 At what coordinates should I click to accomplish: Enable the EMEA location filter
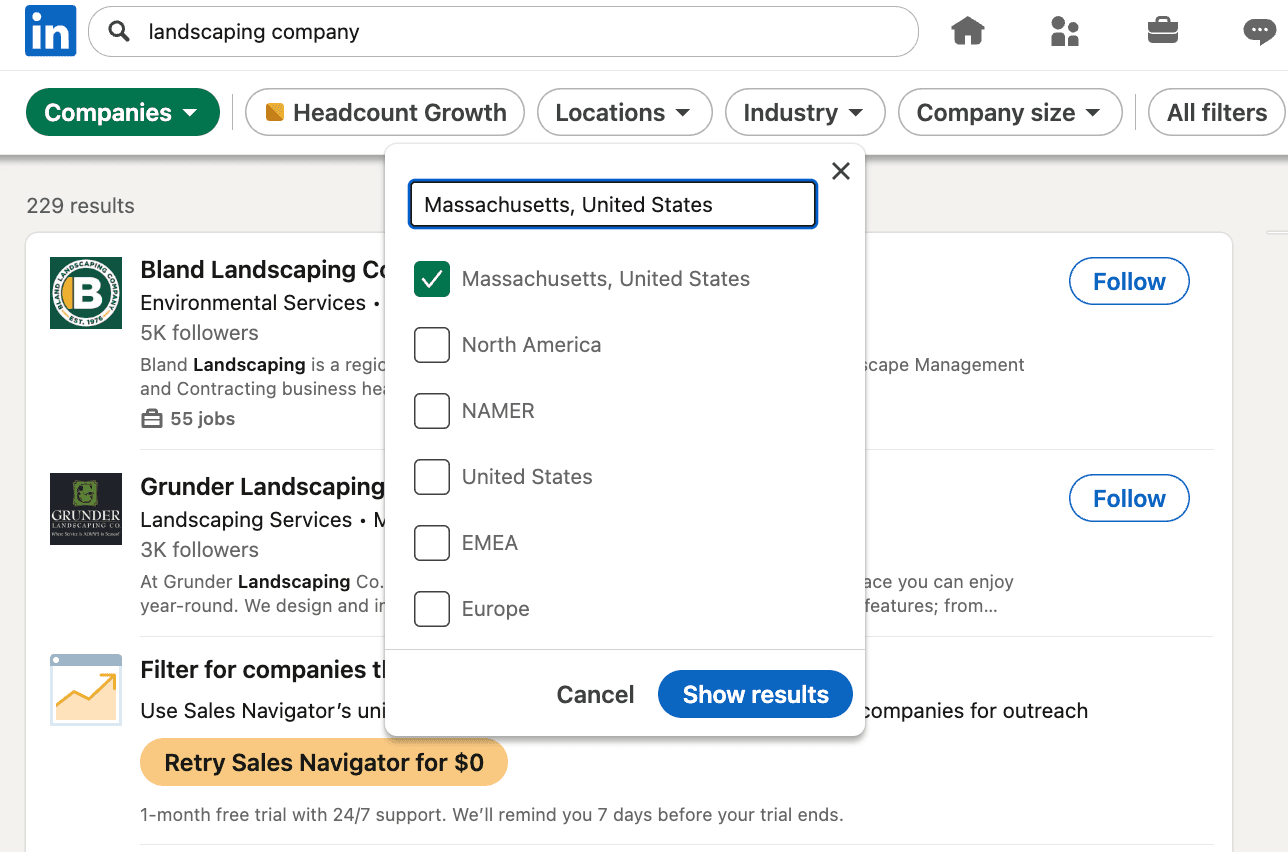431,543
